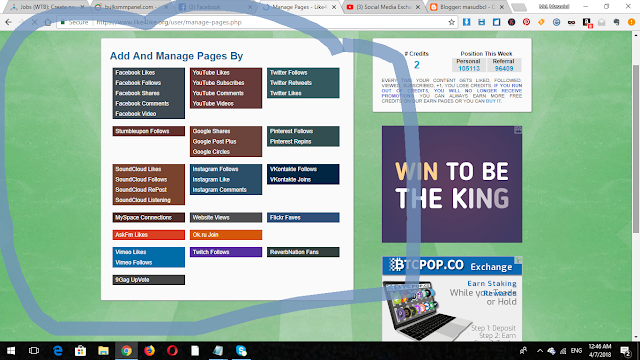
Task: Click the blue download arrow extension icon
Action: coord(467,22)
